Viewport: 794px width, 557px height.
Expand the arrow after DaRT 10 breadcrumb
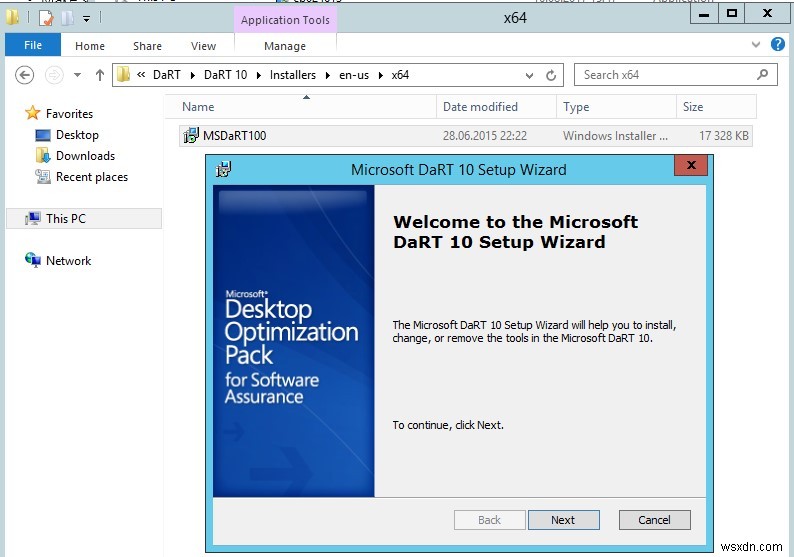coord(259,75)
